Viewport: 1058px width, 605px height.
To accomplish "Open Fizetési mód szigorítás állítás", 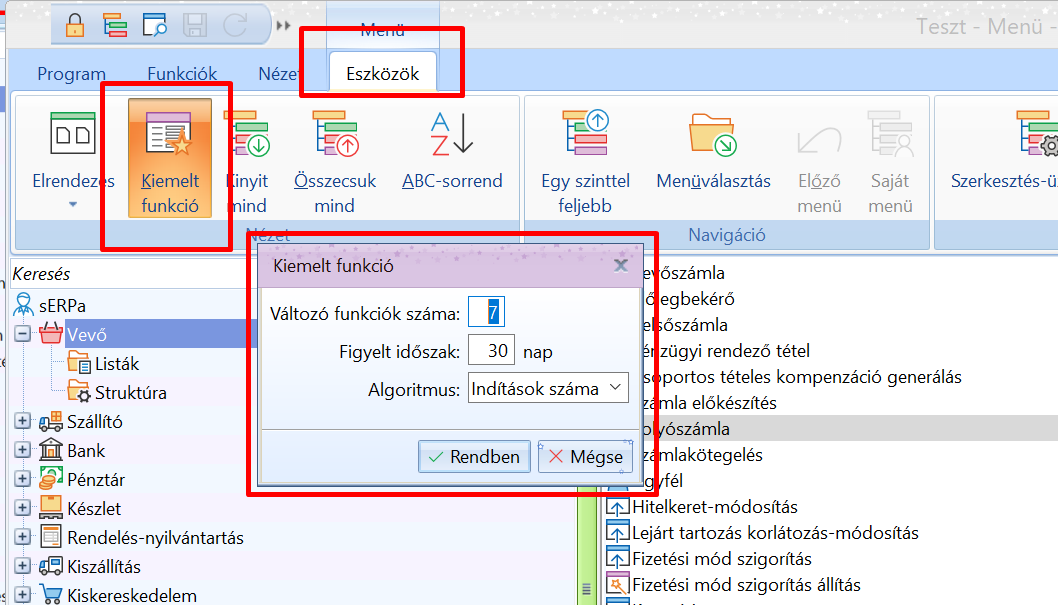I will coord(746,585).
